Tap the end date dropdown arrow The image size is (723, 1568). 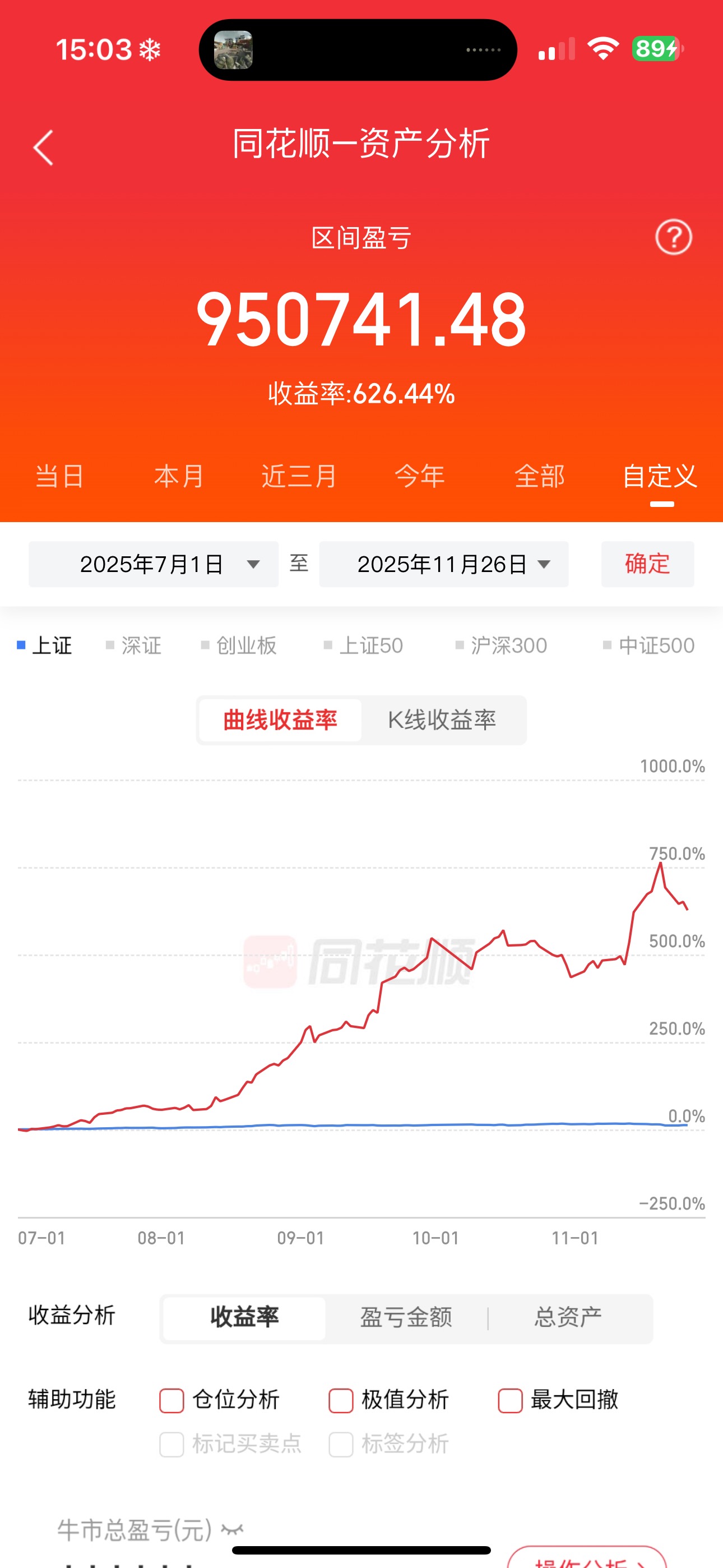pyautogui.click(x=544, y=564)
